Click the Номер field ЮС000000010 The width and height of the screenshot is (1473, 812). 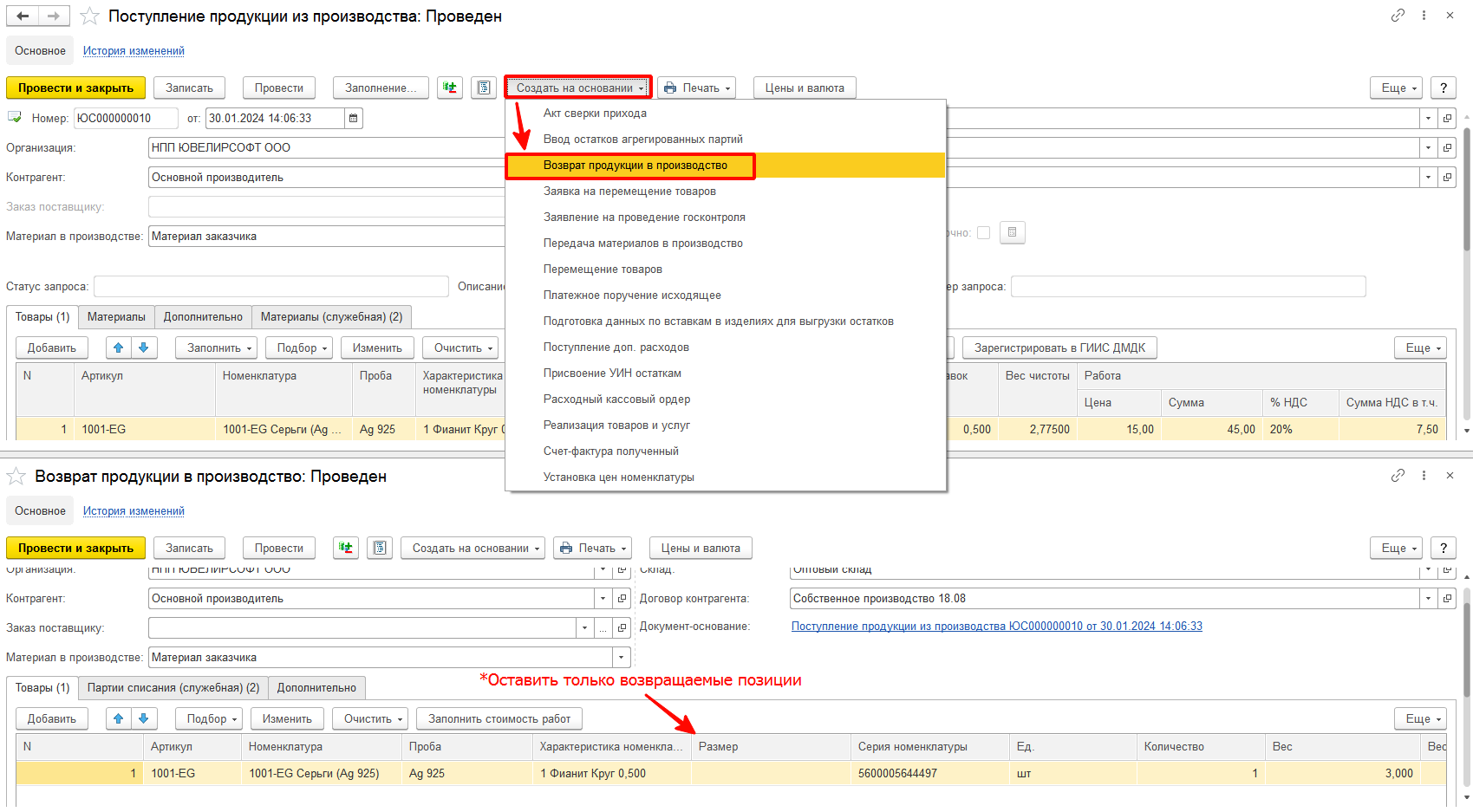click(x=126, y=118)
